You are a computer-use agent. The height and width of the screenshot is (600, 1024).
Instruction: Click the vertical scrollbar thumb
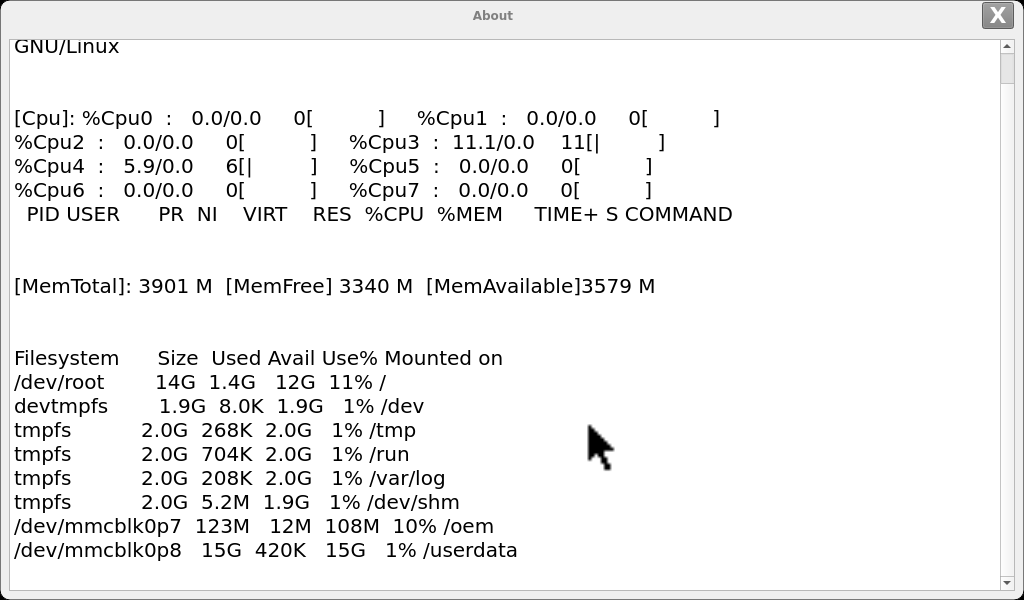tap(1006, 68)
